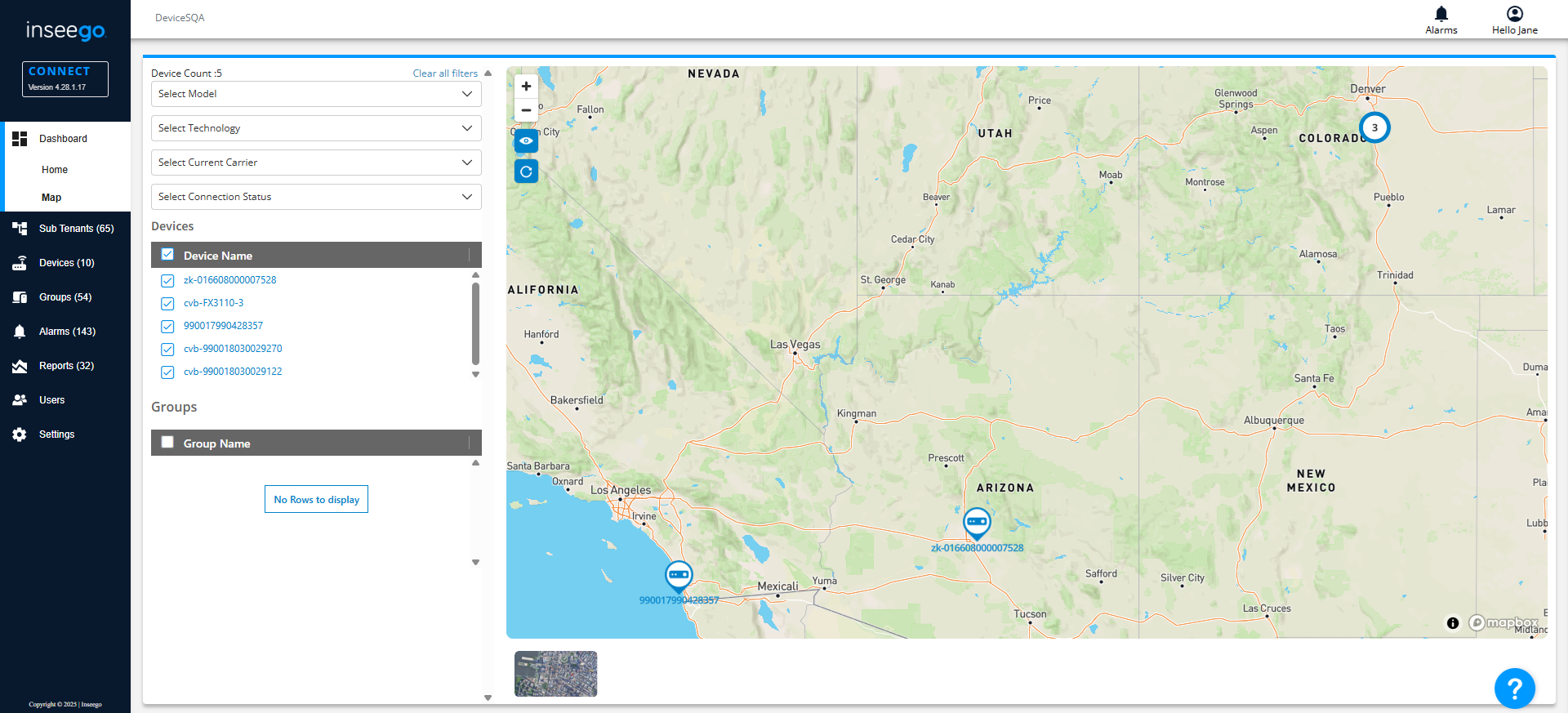This screenshot has width=1568, height=713.
Task: Click the blue help question mark button
Action: [1514, 688]
